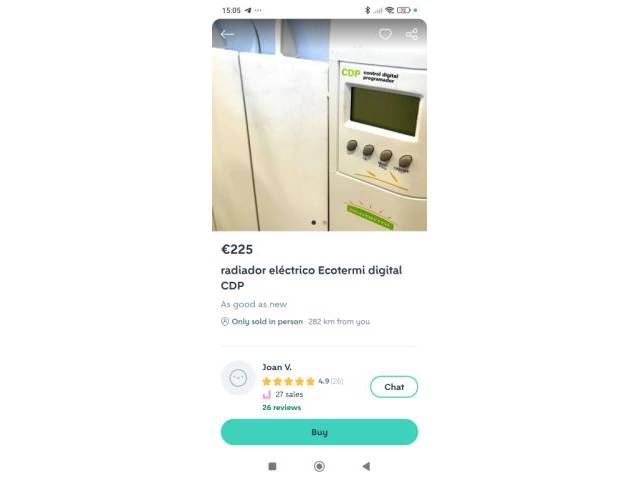Viewport: 640px width, 480px height.
Task: Open the radiator product photo
Action: click(319, 125)
